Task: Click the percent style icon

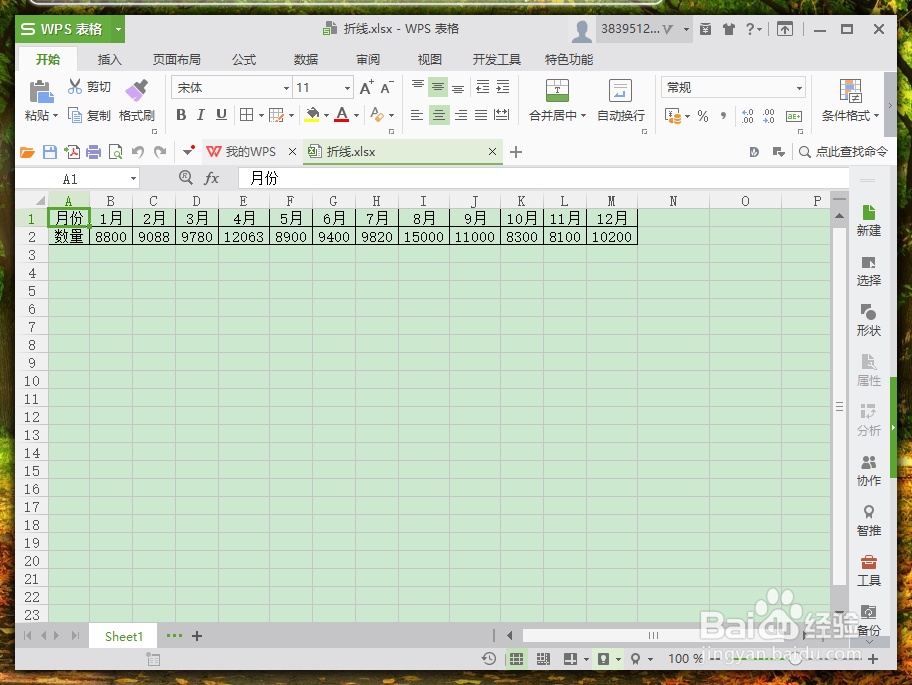Action: pos(703,116)
